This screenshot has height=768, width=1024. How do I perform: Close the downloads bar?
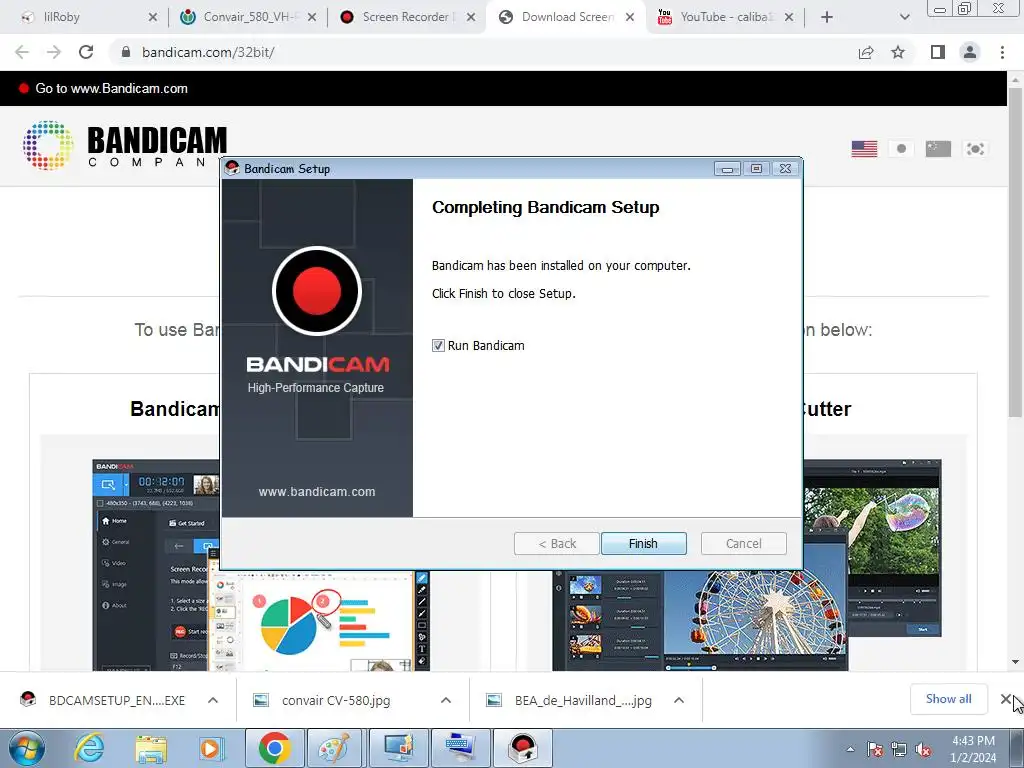click(x=1006, y=699)
